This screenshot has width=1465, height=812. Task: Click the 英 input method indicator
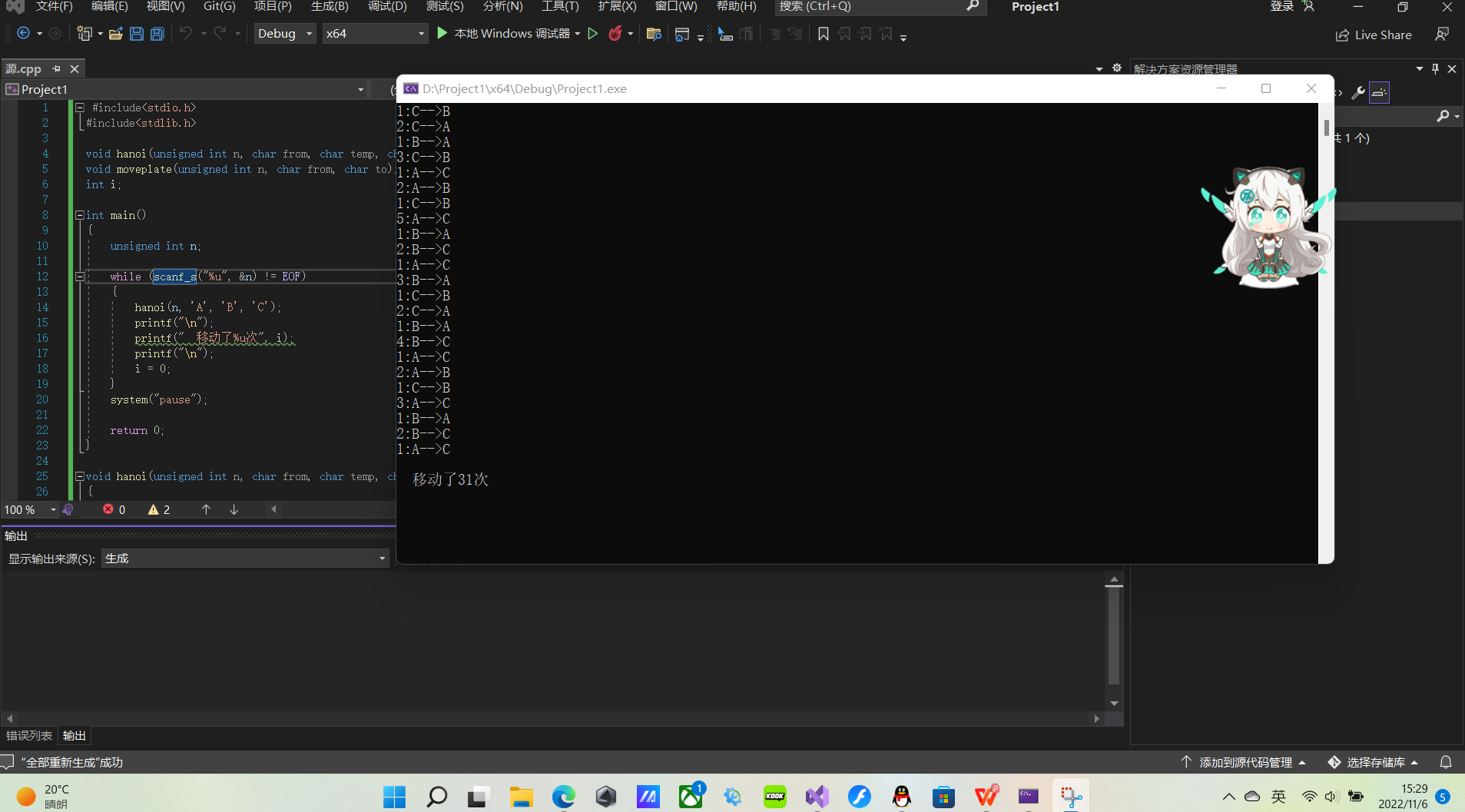point(1278,797)
